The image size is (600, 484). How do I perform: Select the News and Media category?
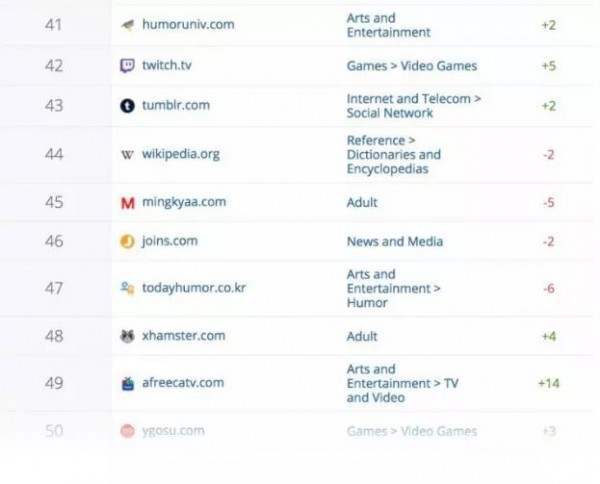[395, 242]
